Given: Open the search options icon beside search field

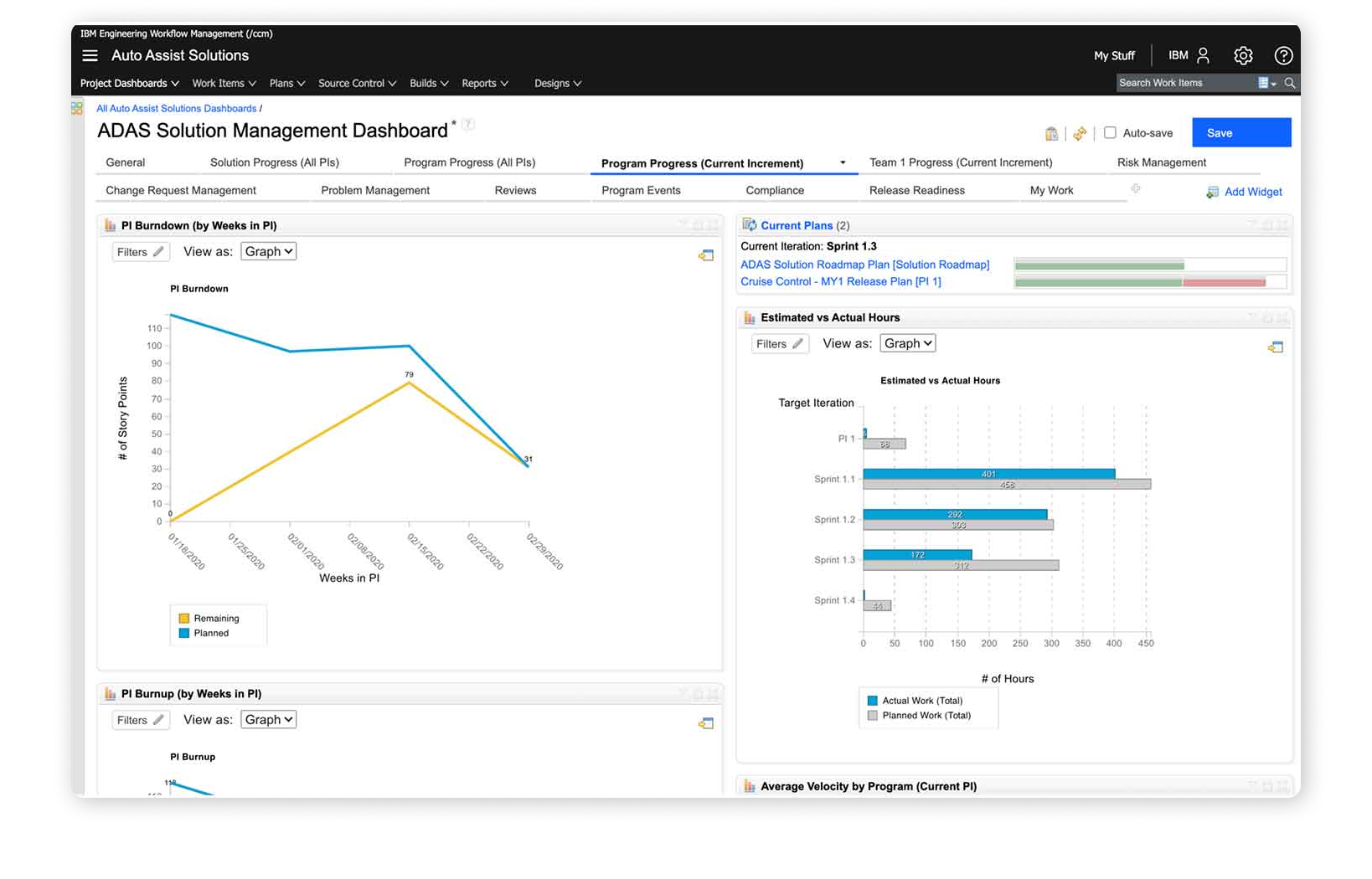Looking at the screenshot, I should click(1267, 83).
